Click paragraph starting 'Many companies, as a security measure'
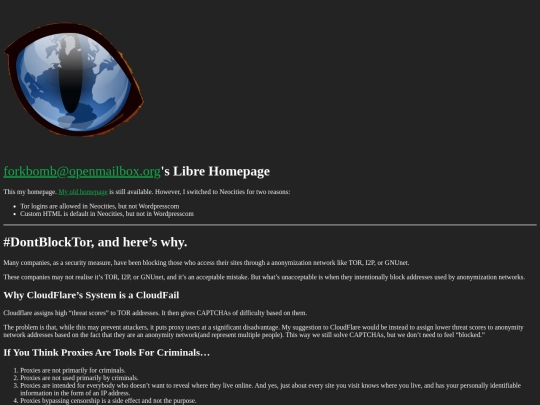The width and height of the screenshot is (540, 405). tap(206, 263)
